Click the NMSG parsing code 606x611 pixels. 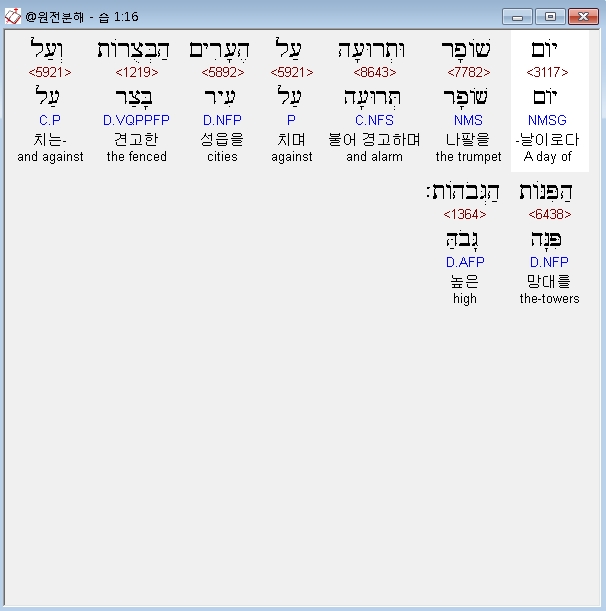[x=547, y=120]
